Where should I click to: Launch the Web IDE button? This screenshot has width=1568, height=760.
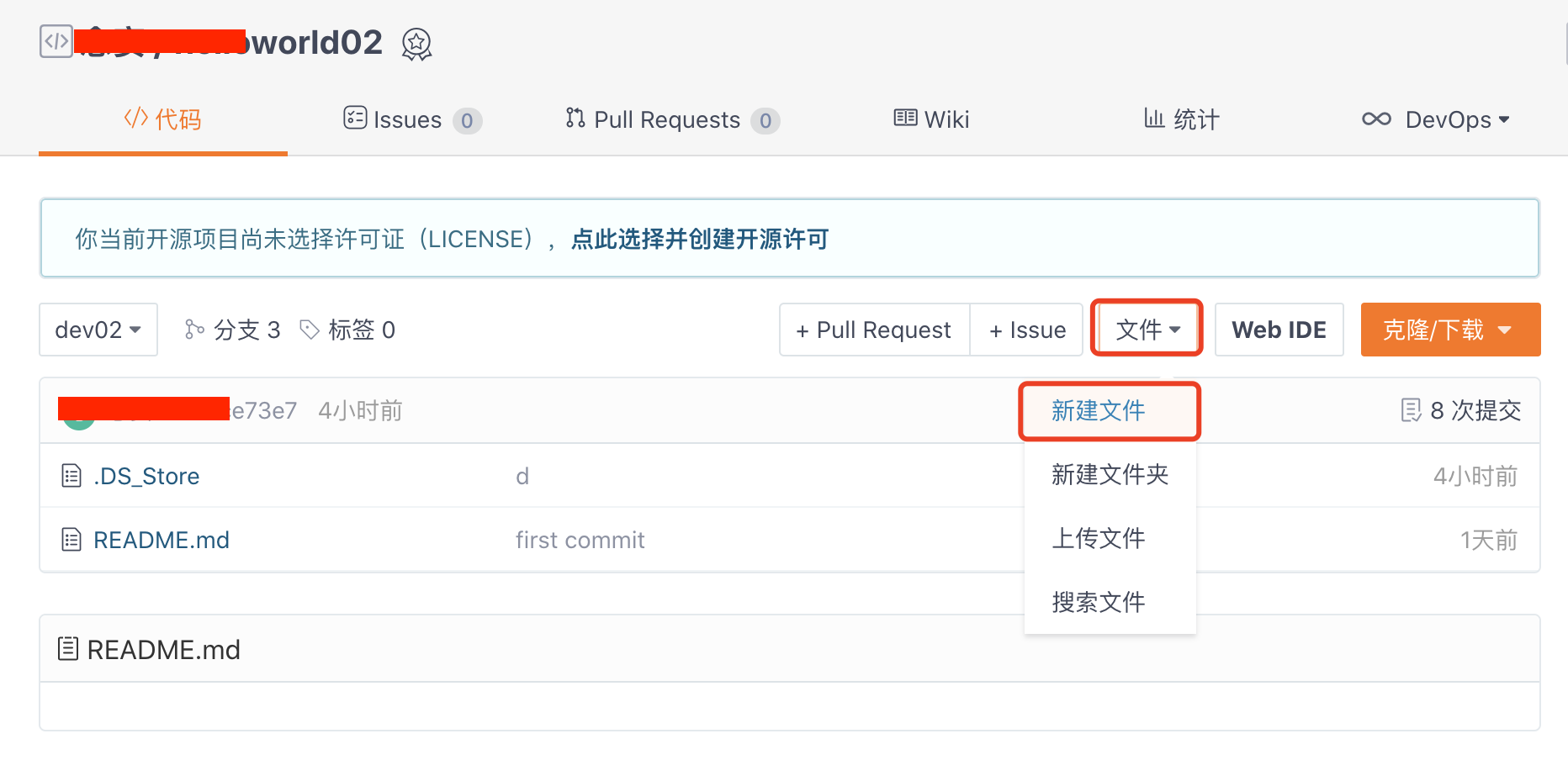(1279, 330)
